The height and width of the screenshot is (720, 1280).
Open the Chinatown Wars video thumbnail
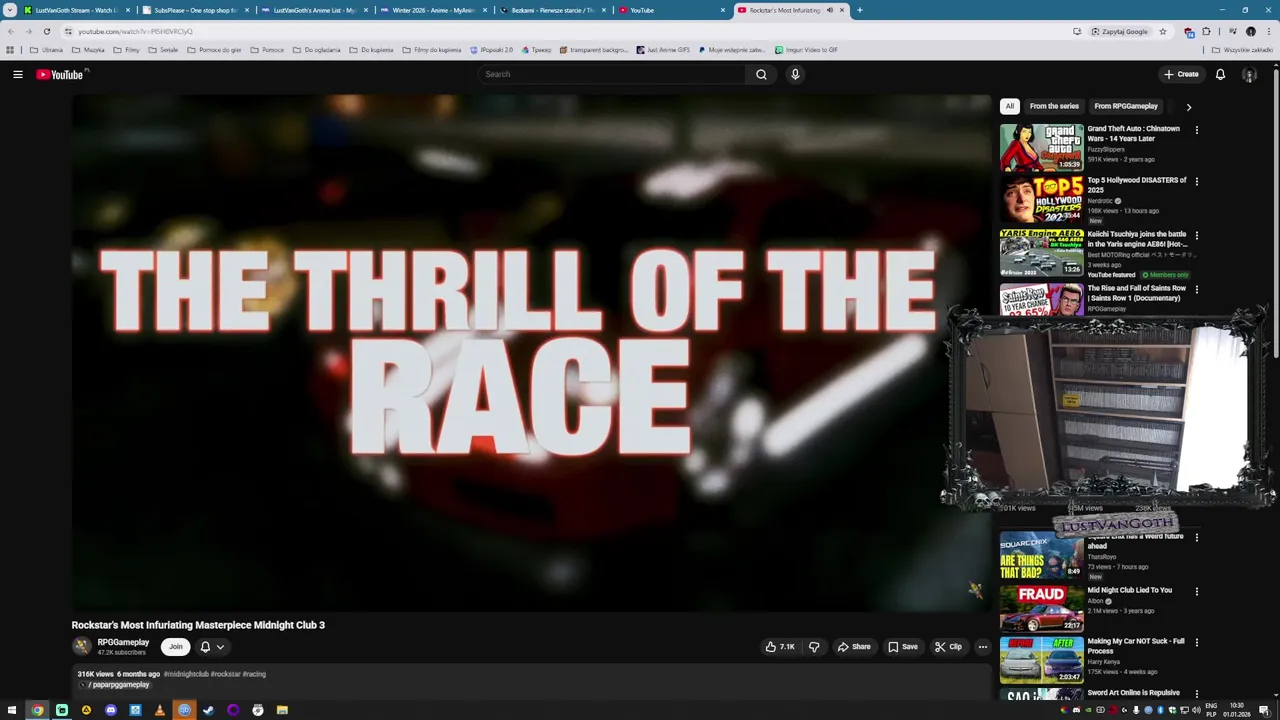1041,147
